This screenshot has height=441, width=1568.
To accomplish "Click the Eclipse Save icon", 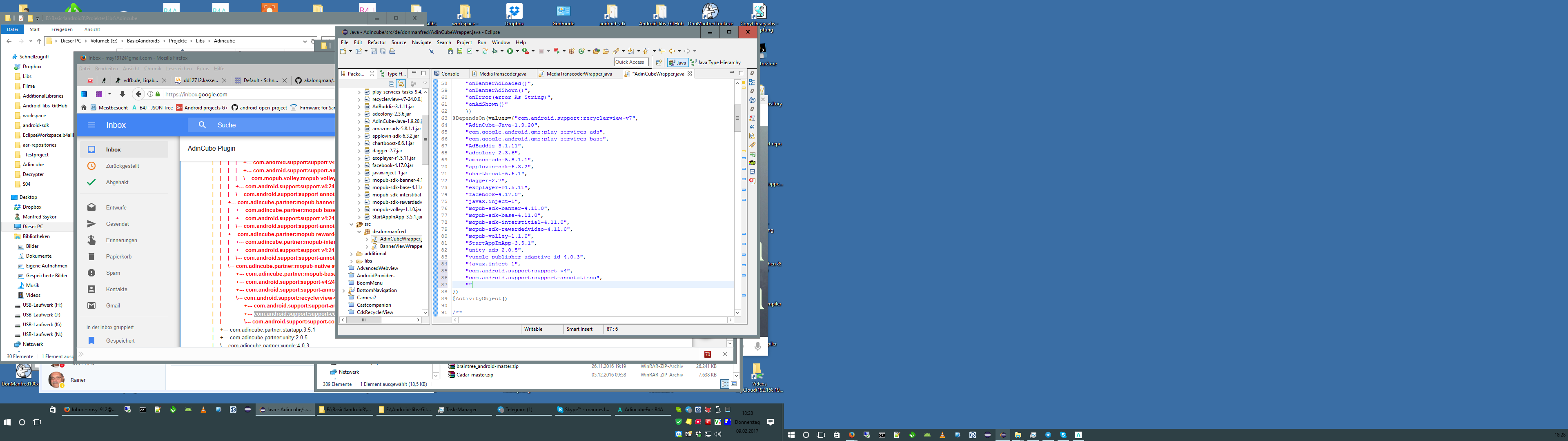I will coord(374,51).
